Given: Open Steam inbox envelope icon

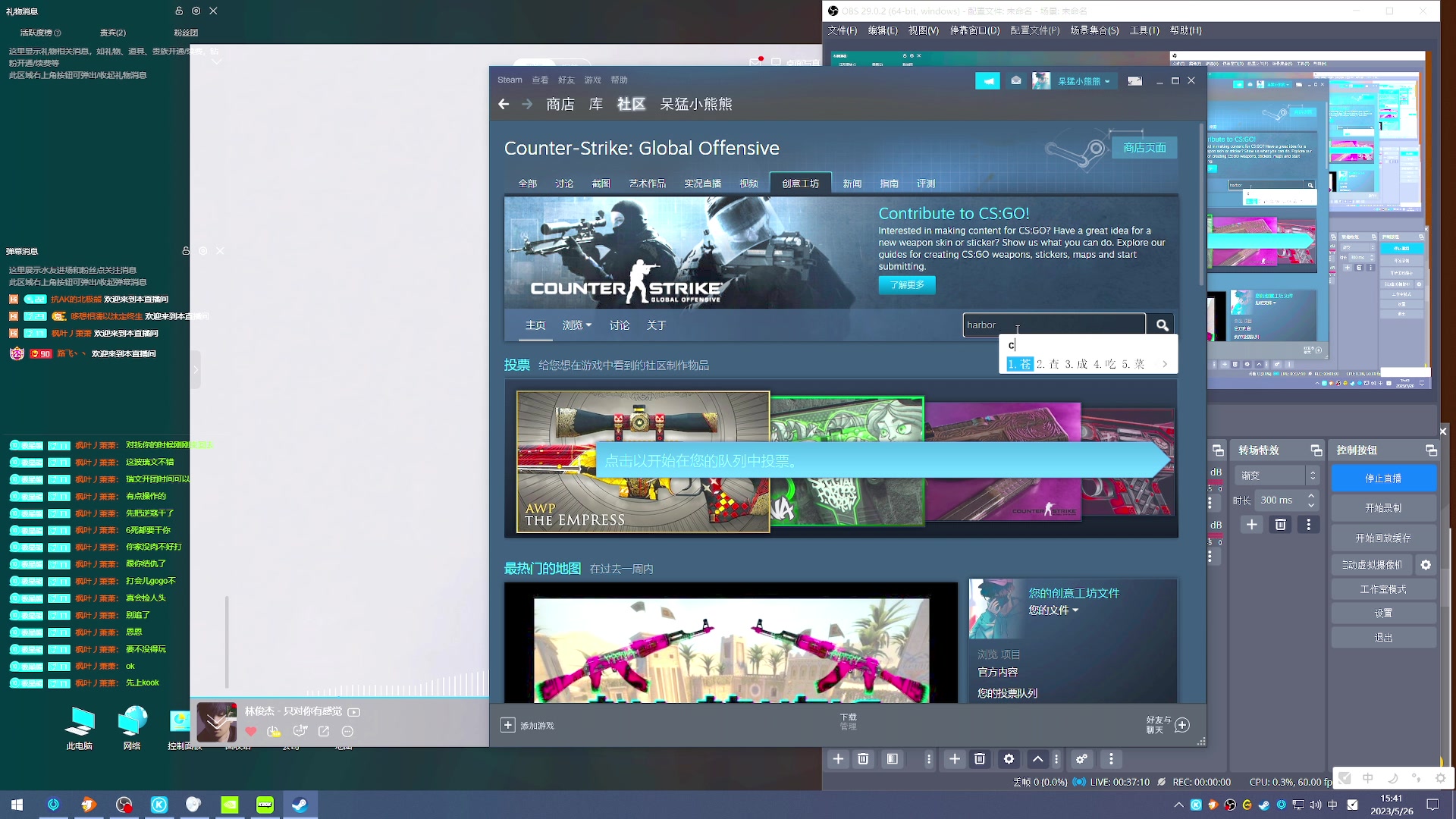Looking at the screenshot, I should pyautogui.click(x=1016, y=80).
